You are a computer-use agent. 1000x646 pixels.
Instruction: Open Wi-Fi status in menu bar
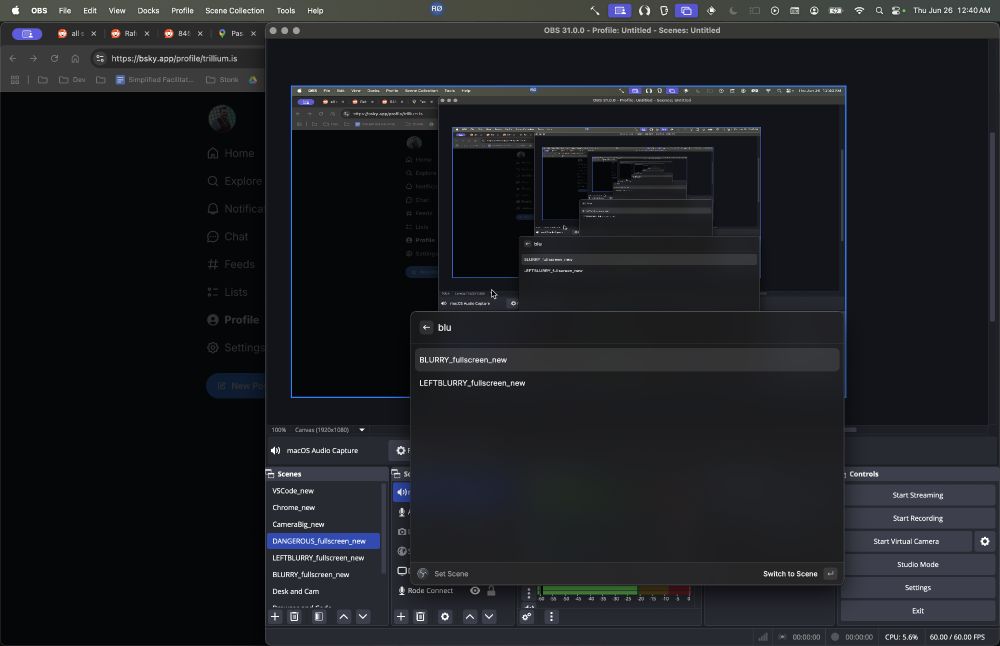pos(859,10)
